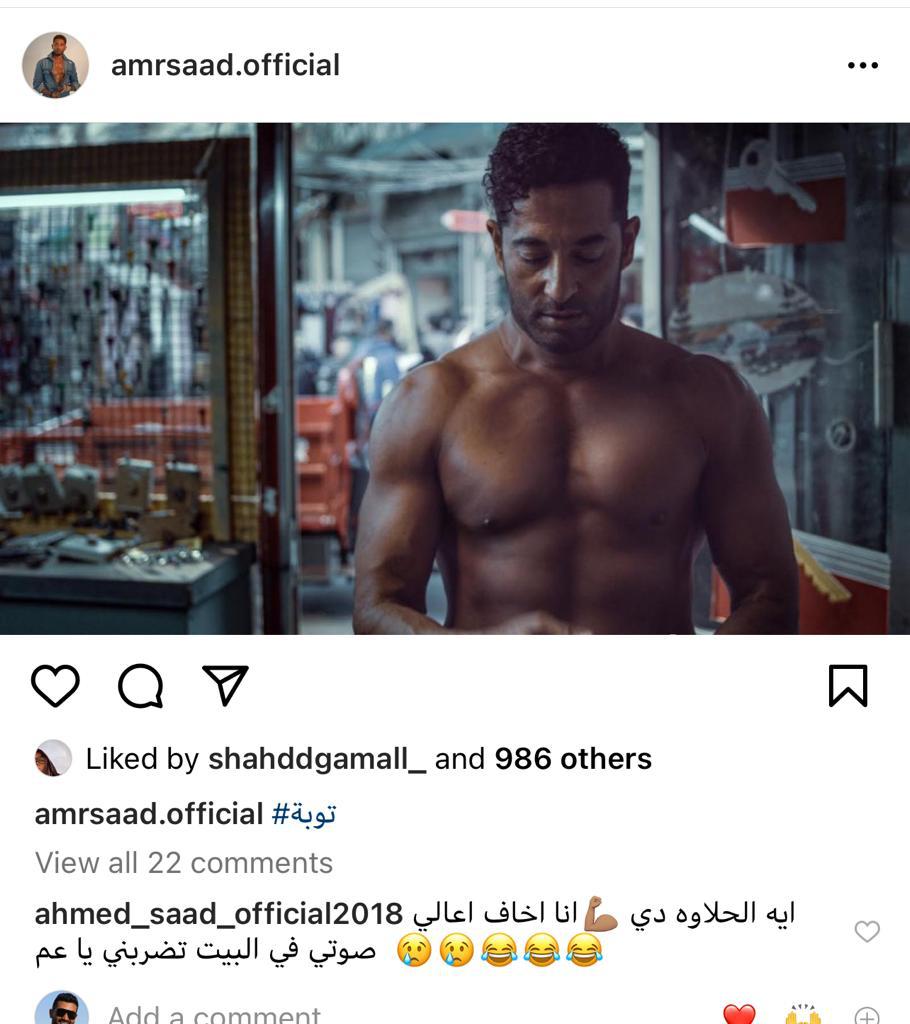
Task: Show the 986 others who liked
Action: tap(573, 759)
